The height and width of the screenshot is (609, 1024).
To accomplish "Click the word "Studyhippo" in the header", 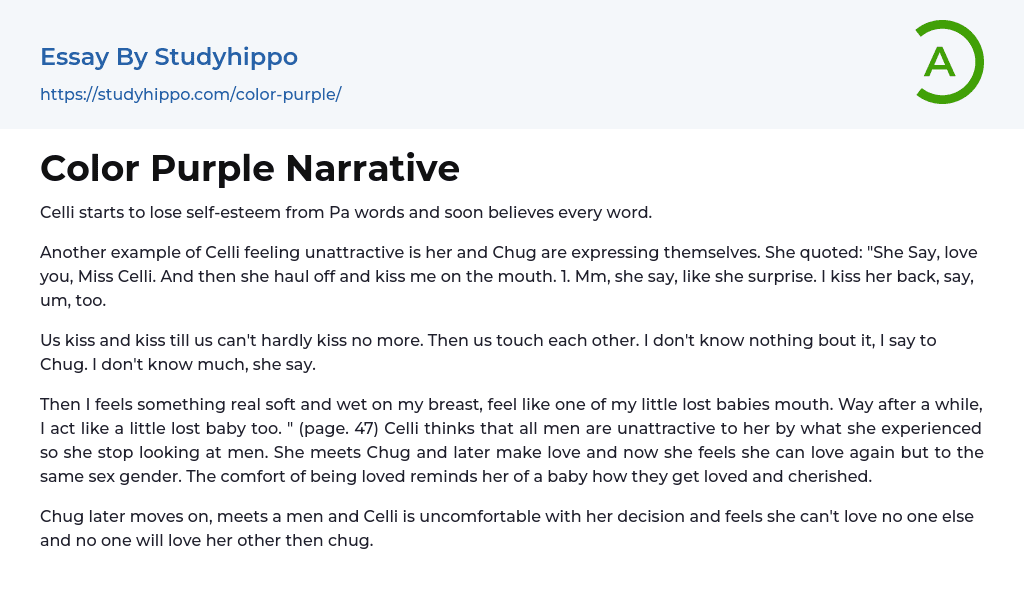I will 226,57.
